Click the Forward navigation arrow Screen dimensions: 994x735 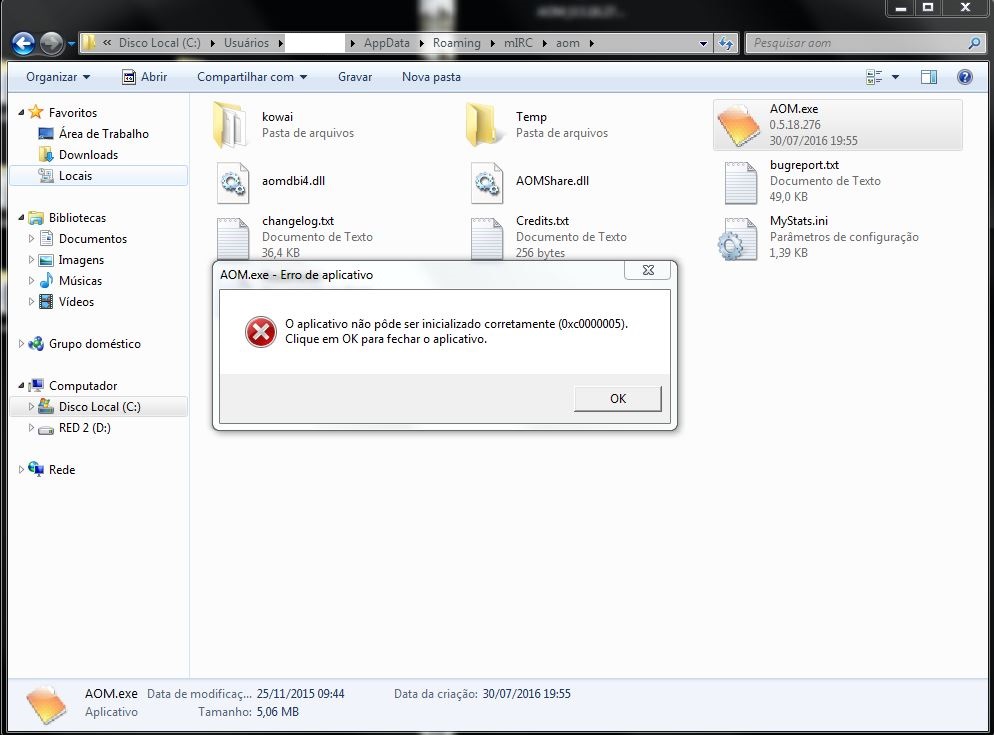(x=51, y=43)
